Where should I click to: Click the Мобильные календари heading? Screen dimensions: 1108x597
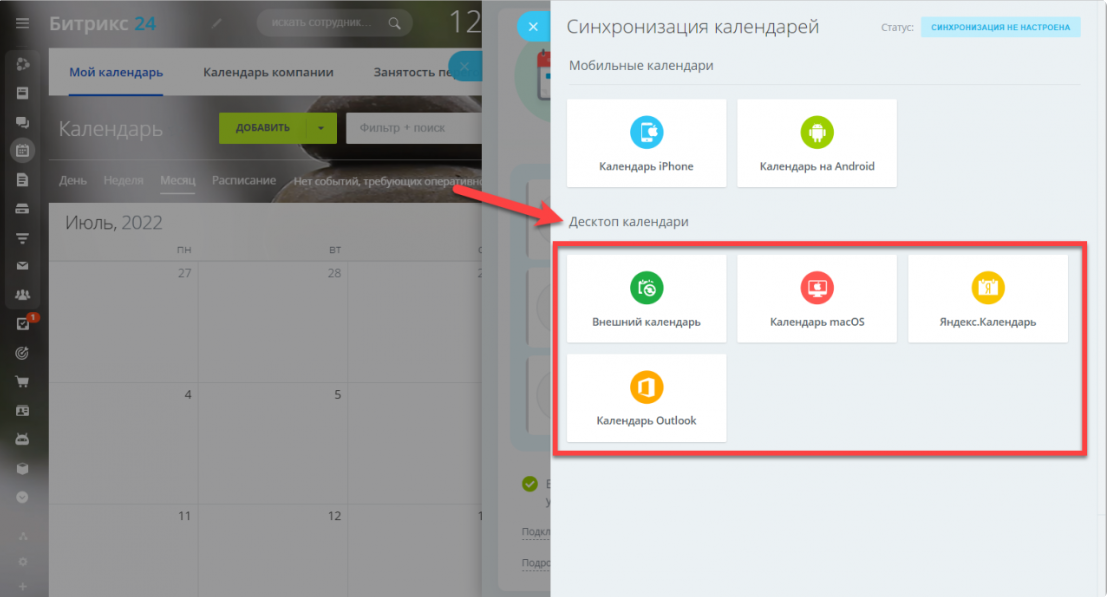pyautogui.click(x=641, y=66)
